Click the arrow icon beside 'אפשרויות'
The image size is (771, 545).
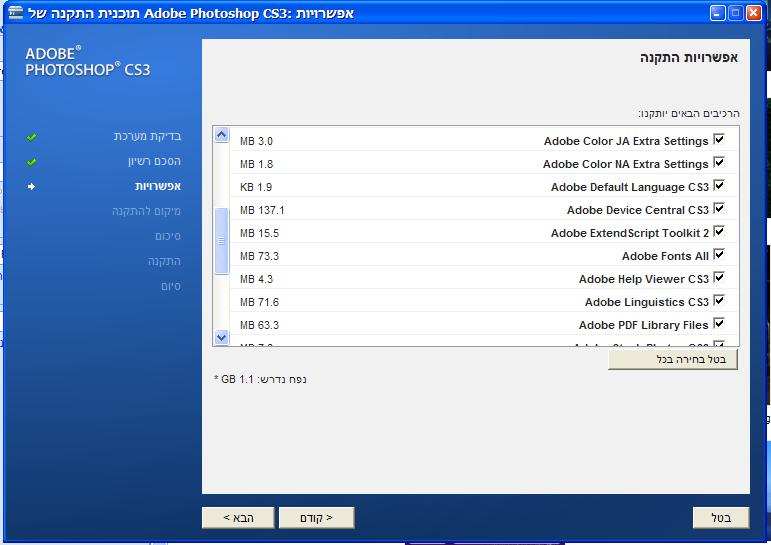pos(31,186)
